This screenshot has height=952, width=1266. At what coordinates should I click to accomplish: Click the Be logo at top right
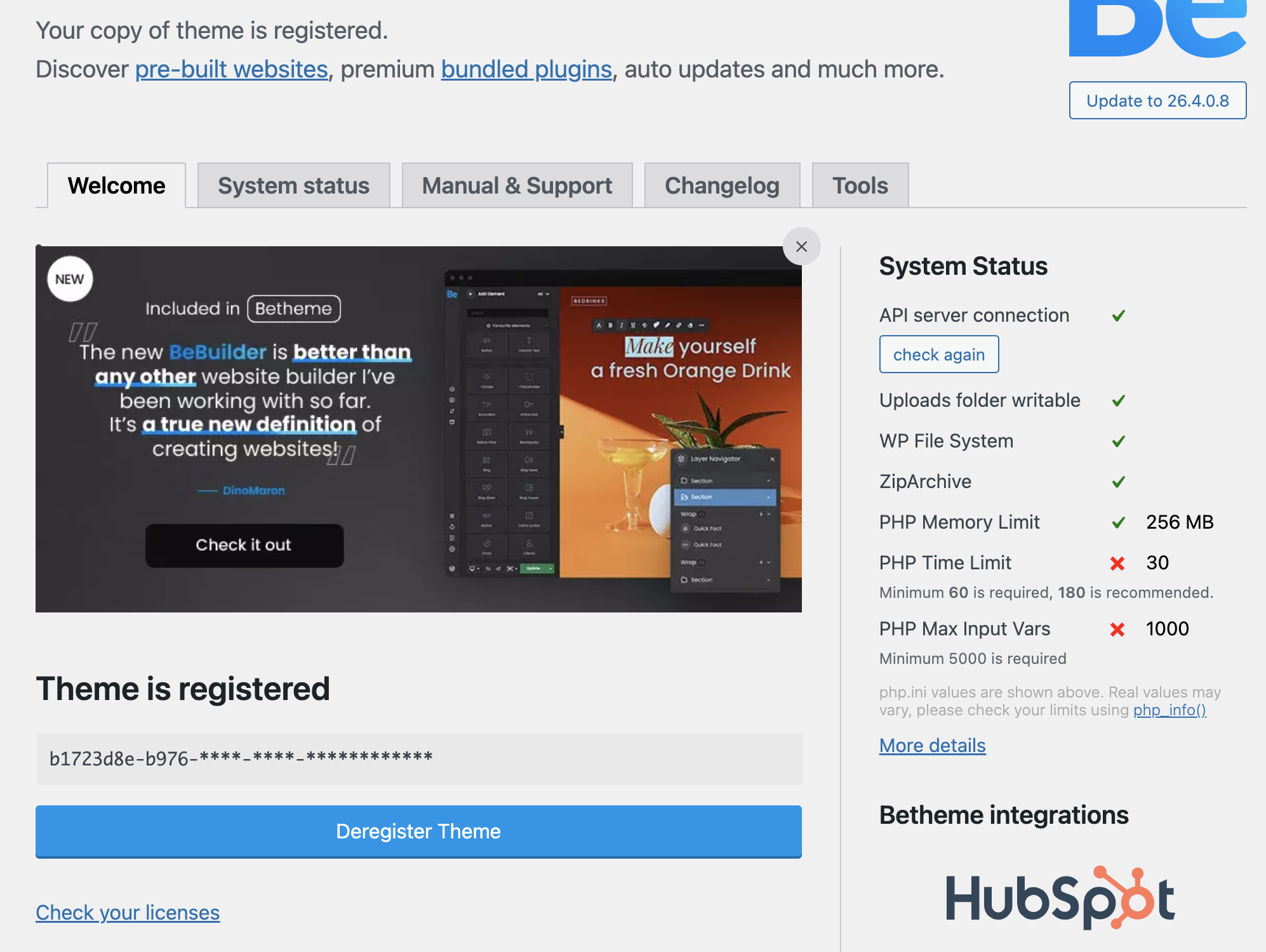(1157, 29)
